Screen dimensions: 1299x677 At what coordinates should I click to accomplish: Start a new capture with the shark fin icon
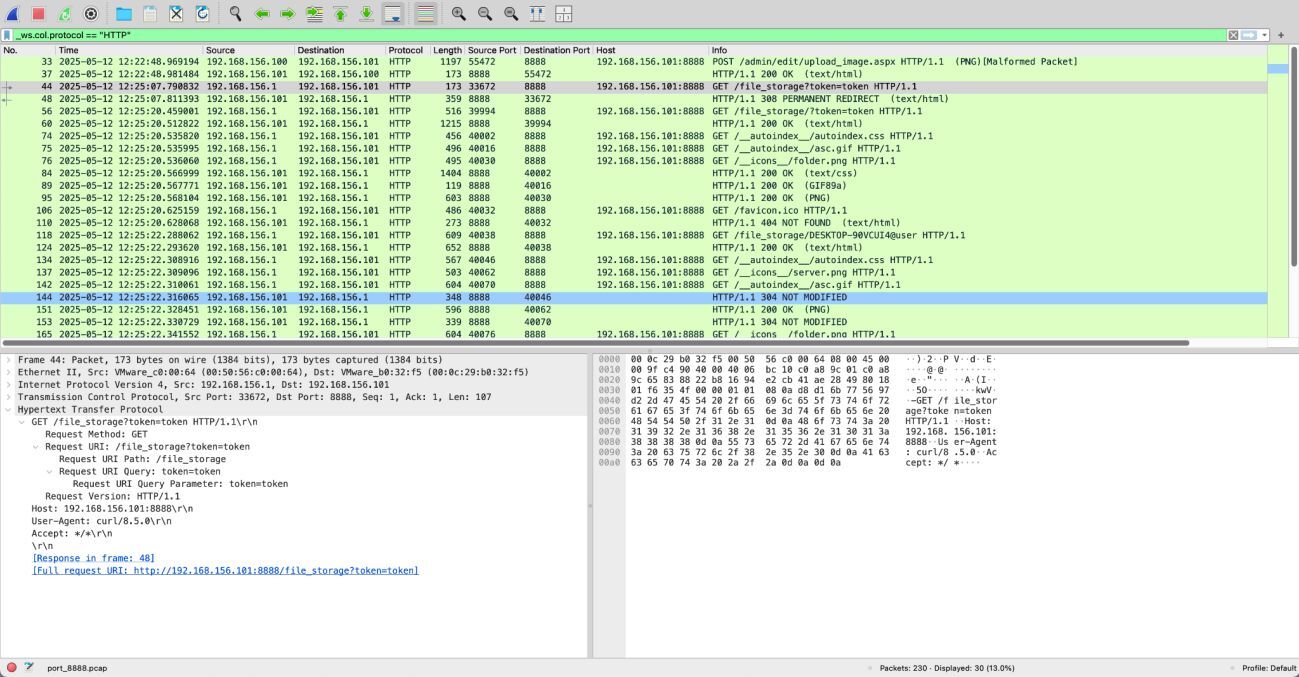(13, 14)
